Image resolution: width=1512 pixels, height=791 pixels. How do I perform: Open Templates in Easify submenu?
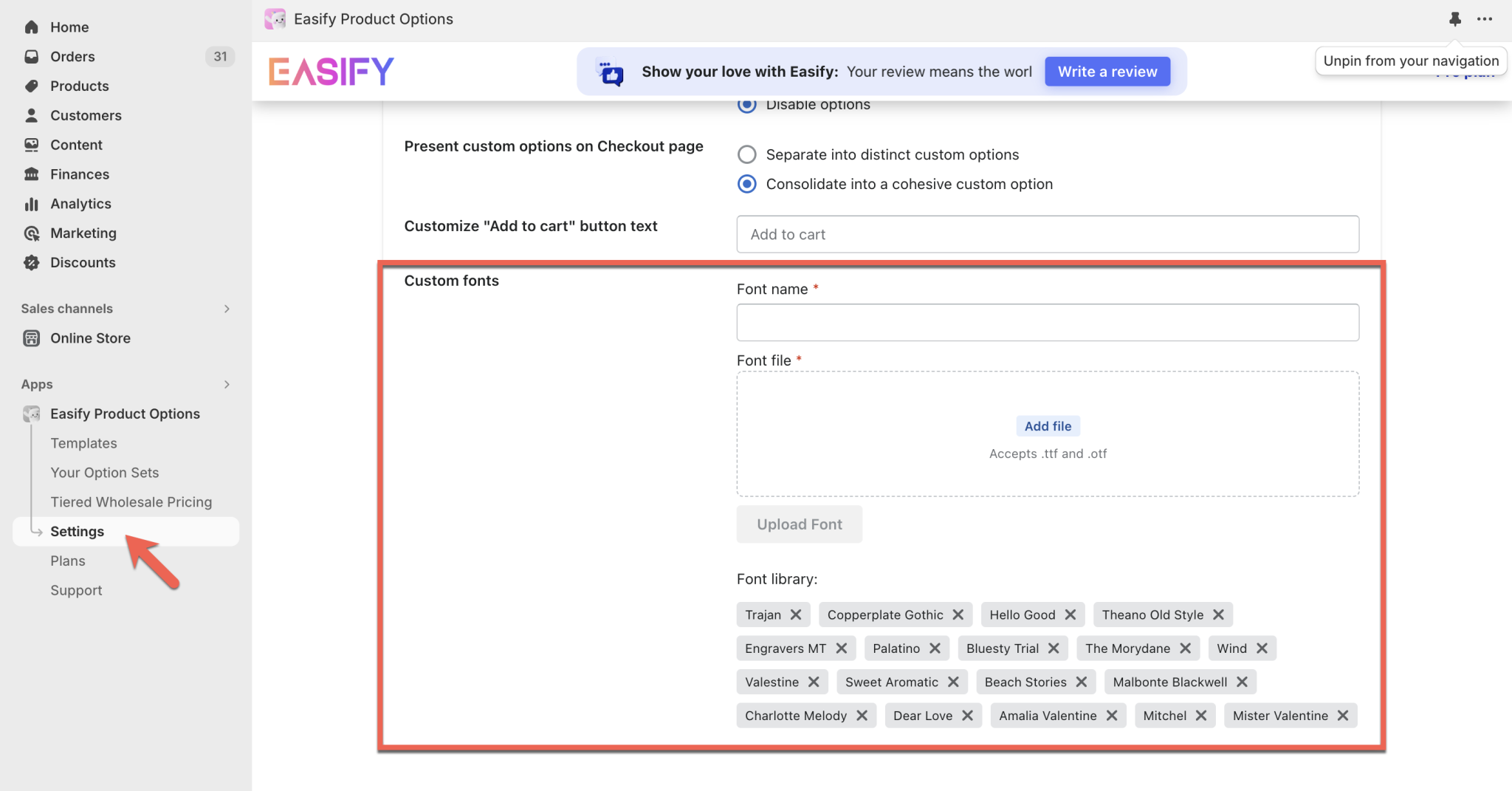point(83,443)
